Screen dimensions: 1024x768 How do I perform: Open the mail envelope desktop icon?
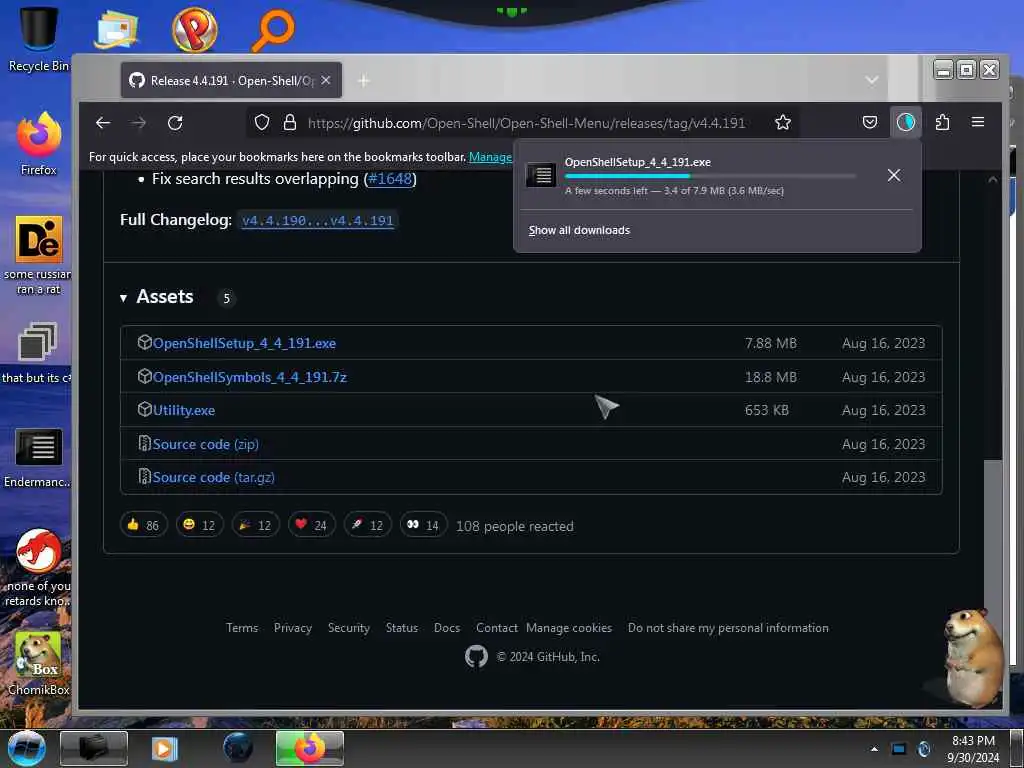tap(116, 29)
